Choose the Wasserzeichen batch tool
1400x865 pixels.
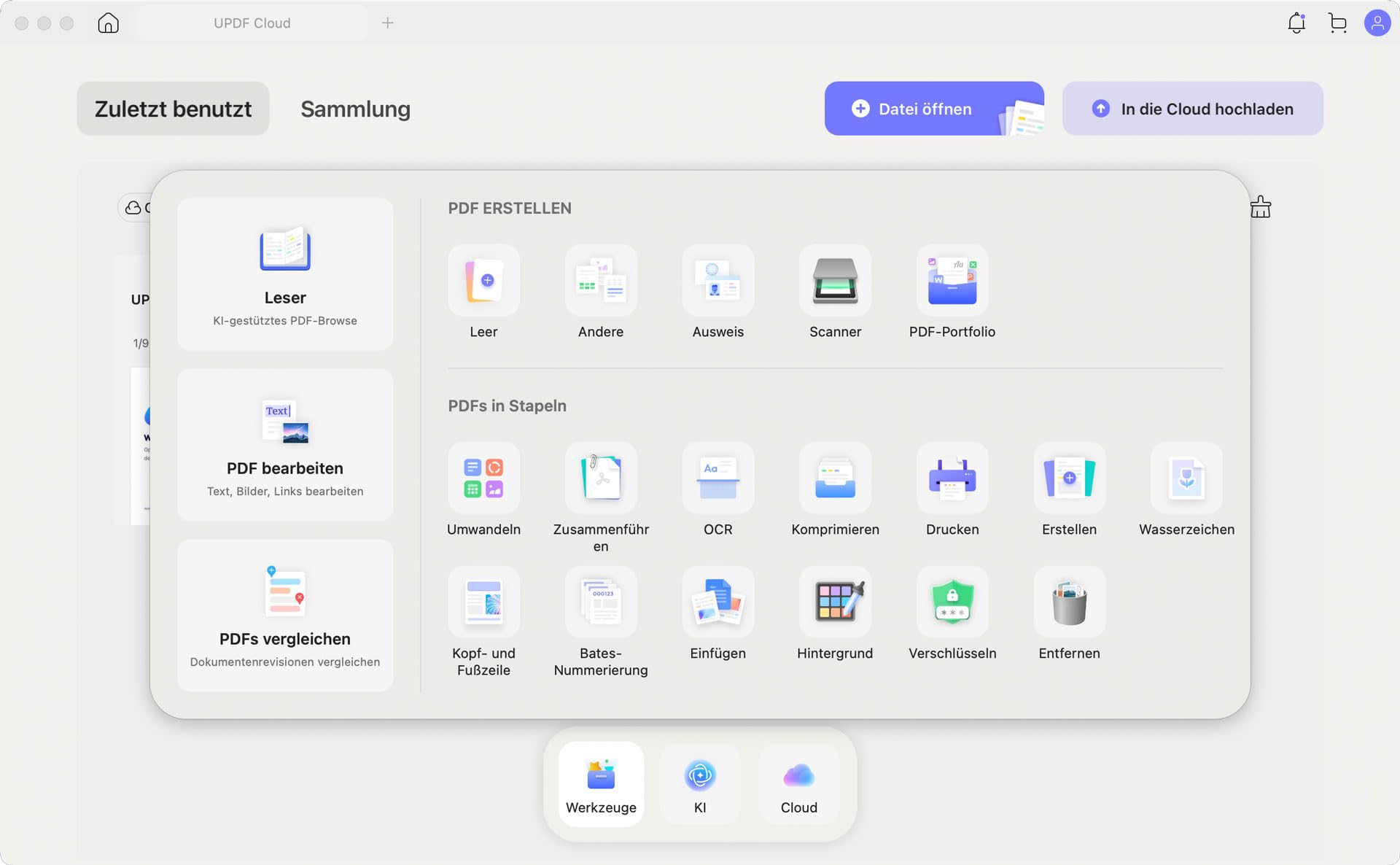click(1186, 478)
